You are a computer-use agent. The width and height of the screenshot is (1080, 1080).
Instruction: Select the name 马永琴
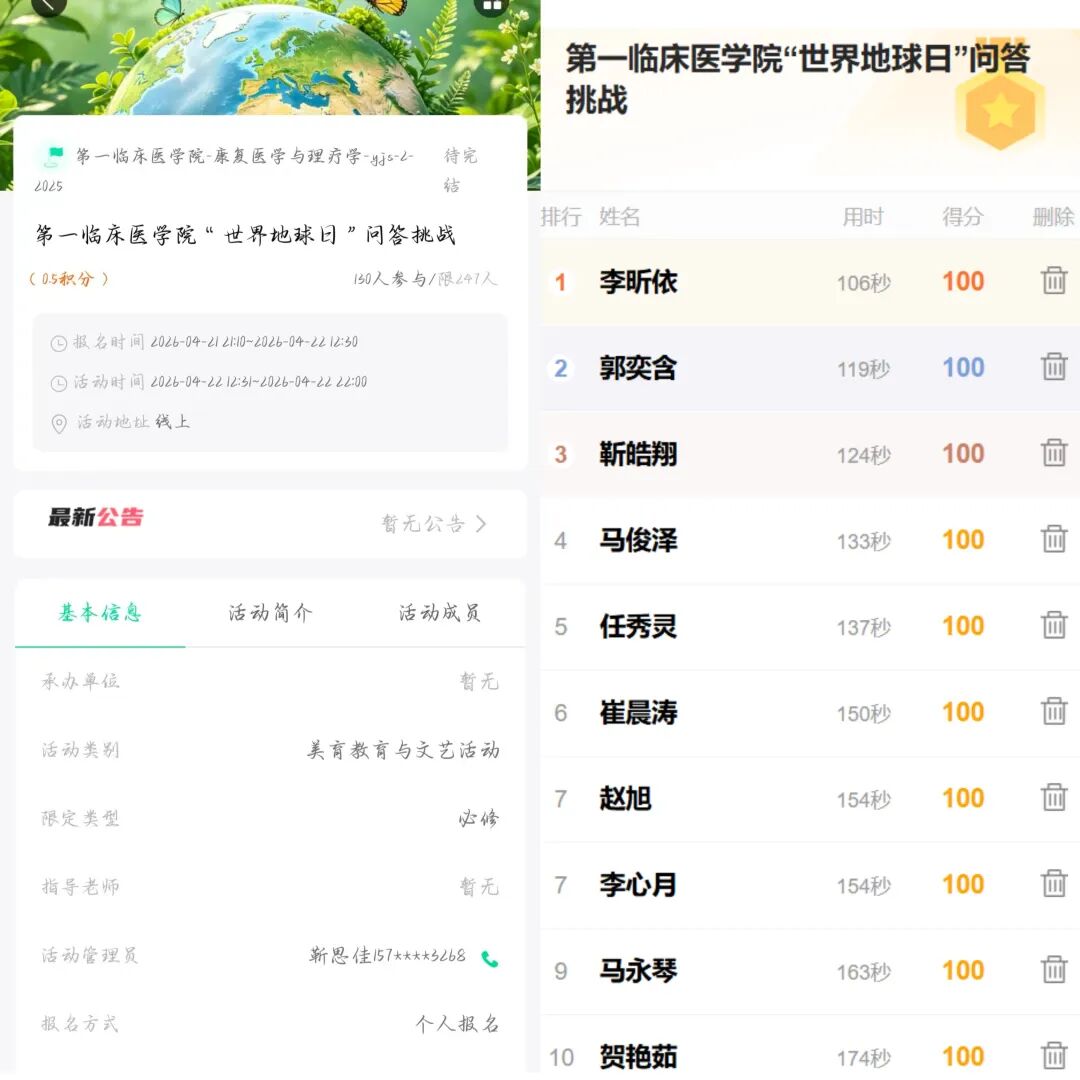[x=638, y=970]
